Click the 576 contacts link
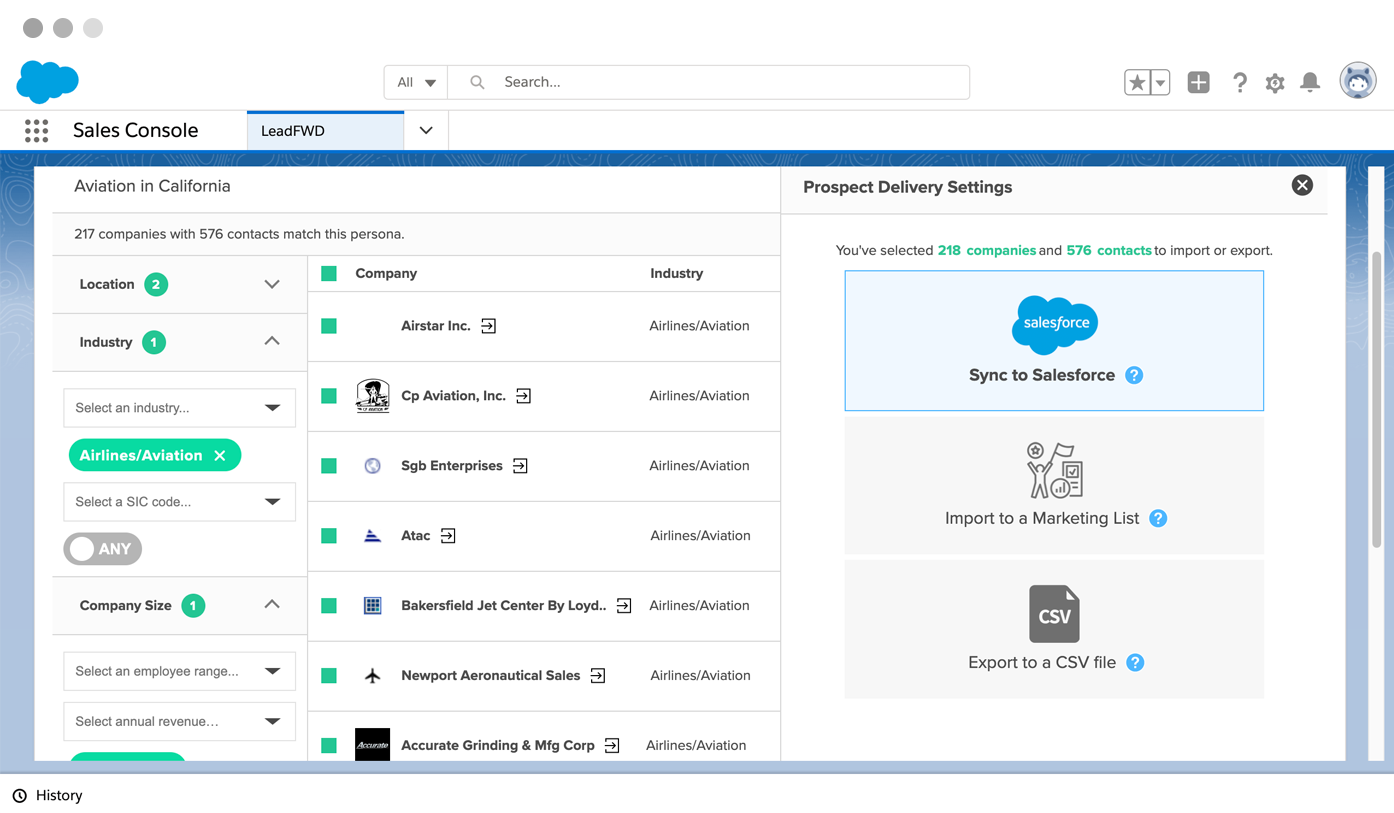The image size is (1394, 813). click(x=1108, y=250)
